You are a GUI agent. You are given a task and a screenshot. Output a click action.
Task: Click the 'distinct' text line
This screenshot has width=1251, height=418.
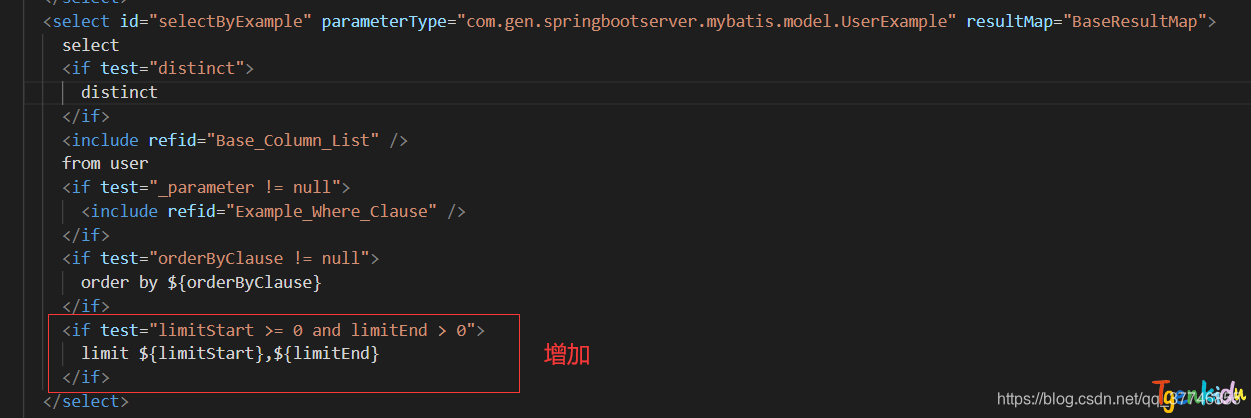click(x=119, y=92)
